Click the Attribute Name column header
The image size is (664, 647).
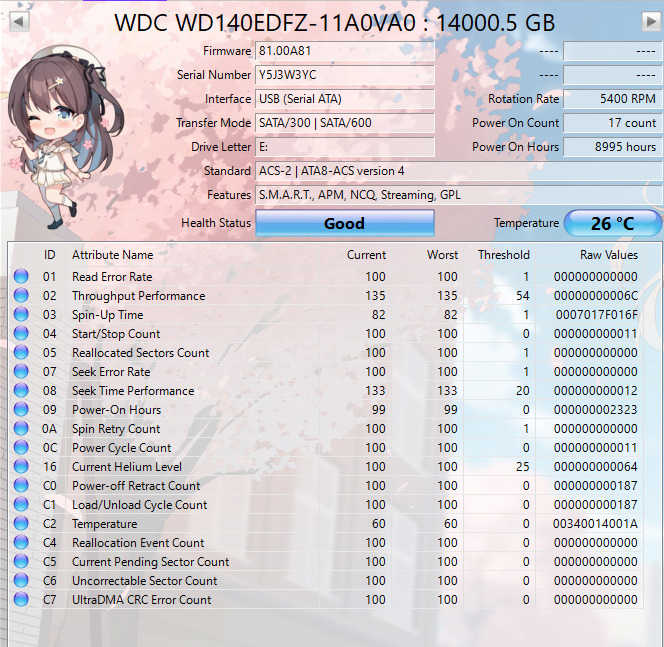pos(112,255)
